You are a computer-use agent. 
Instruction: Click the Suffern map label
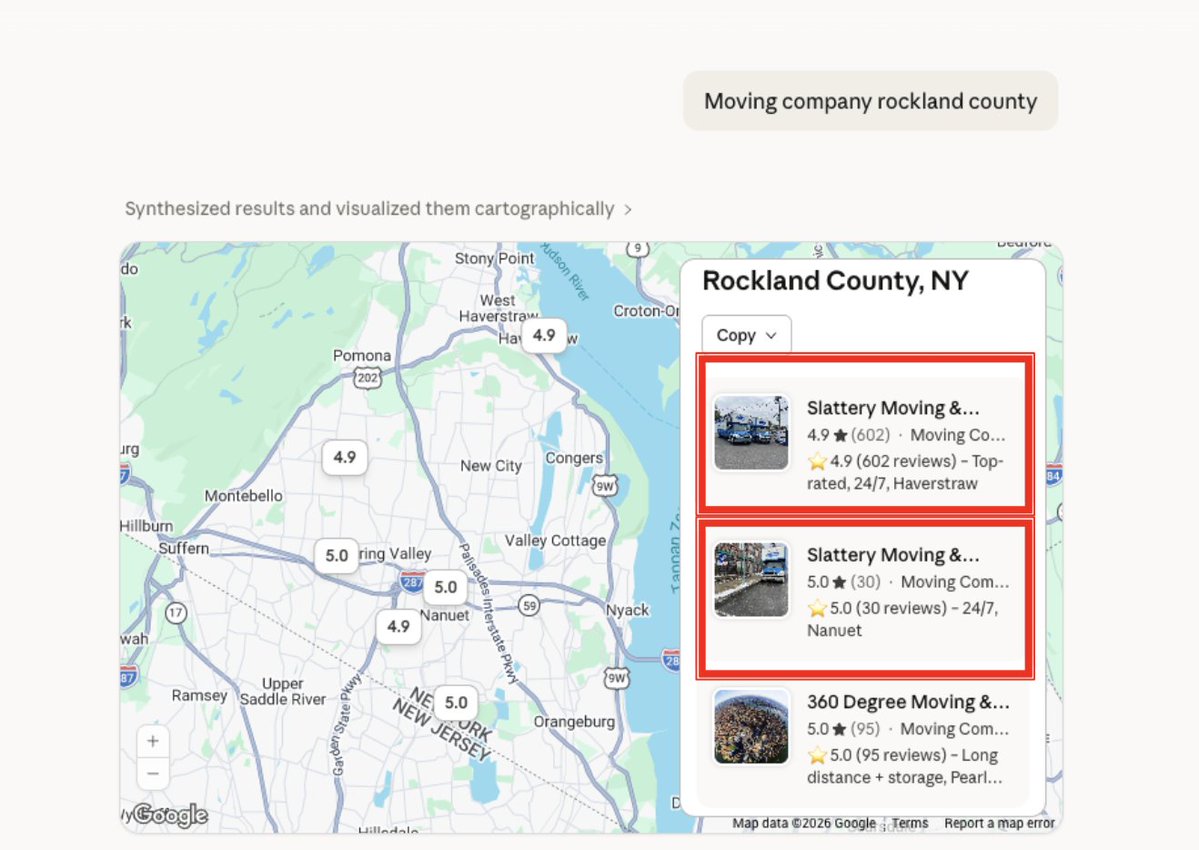click(x=184, y=548)
